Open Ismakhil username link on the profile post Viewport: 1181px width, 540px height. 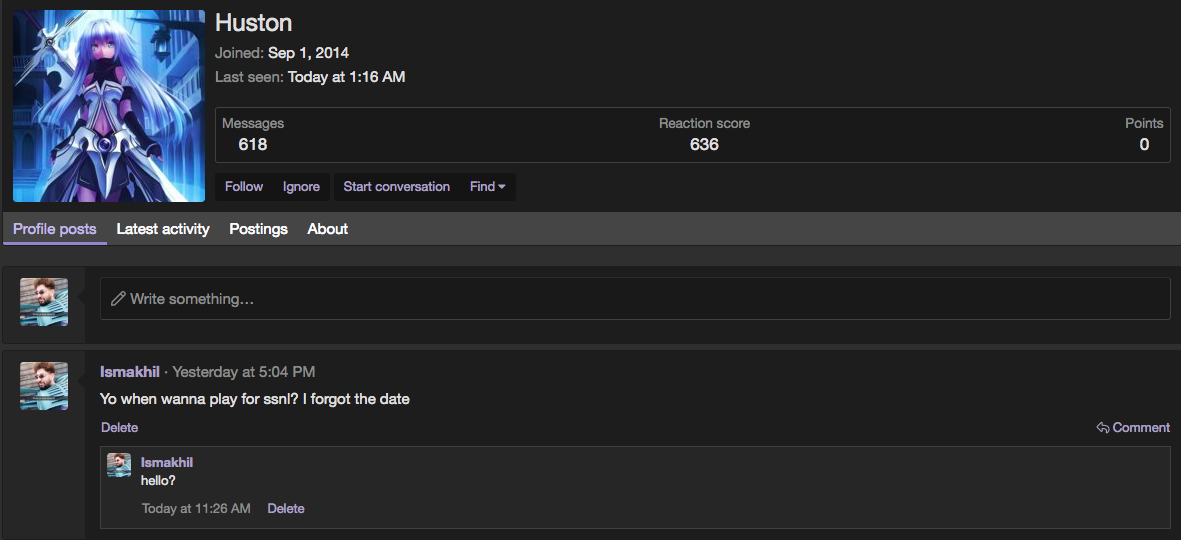130,372
